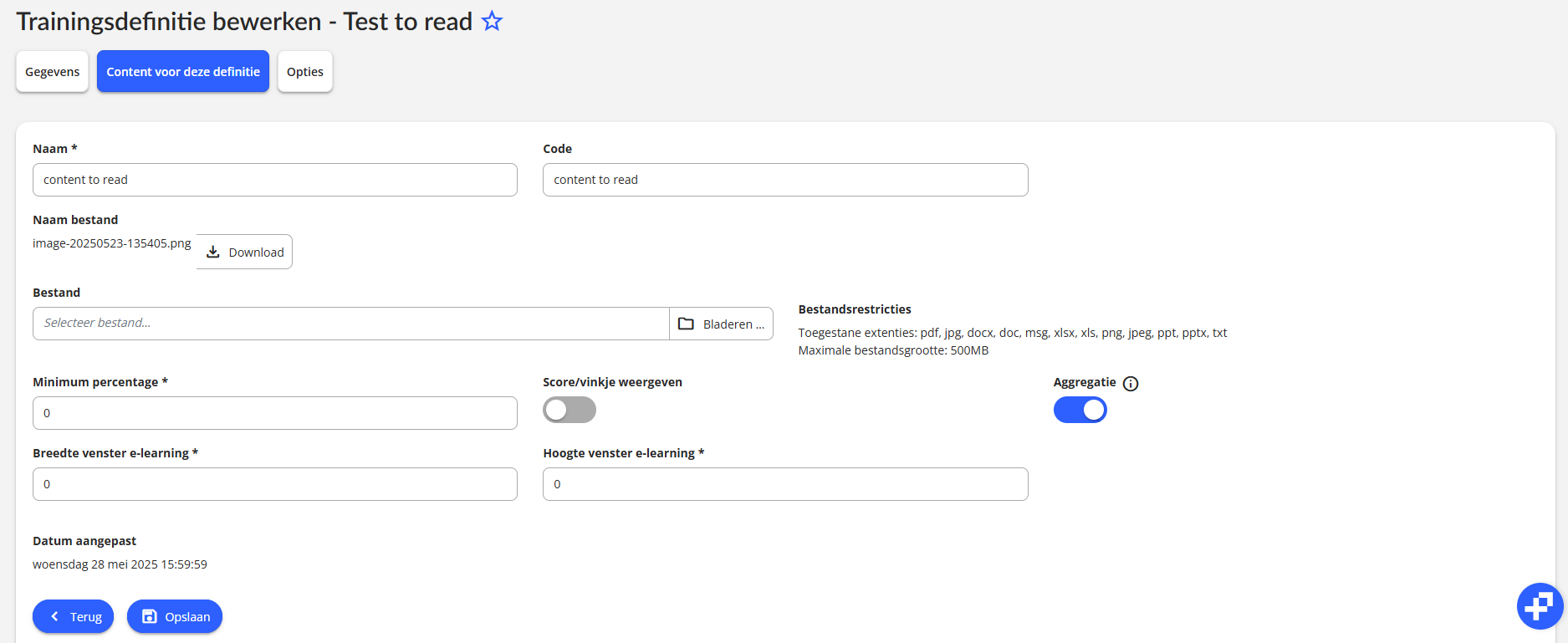
Task: Click date woensdag 28 mei 2025 15:59:59
Action: (120, 564)
